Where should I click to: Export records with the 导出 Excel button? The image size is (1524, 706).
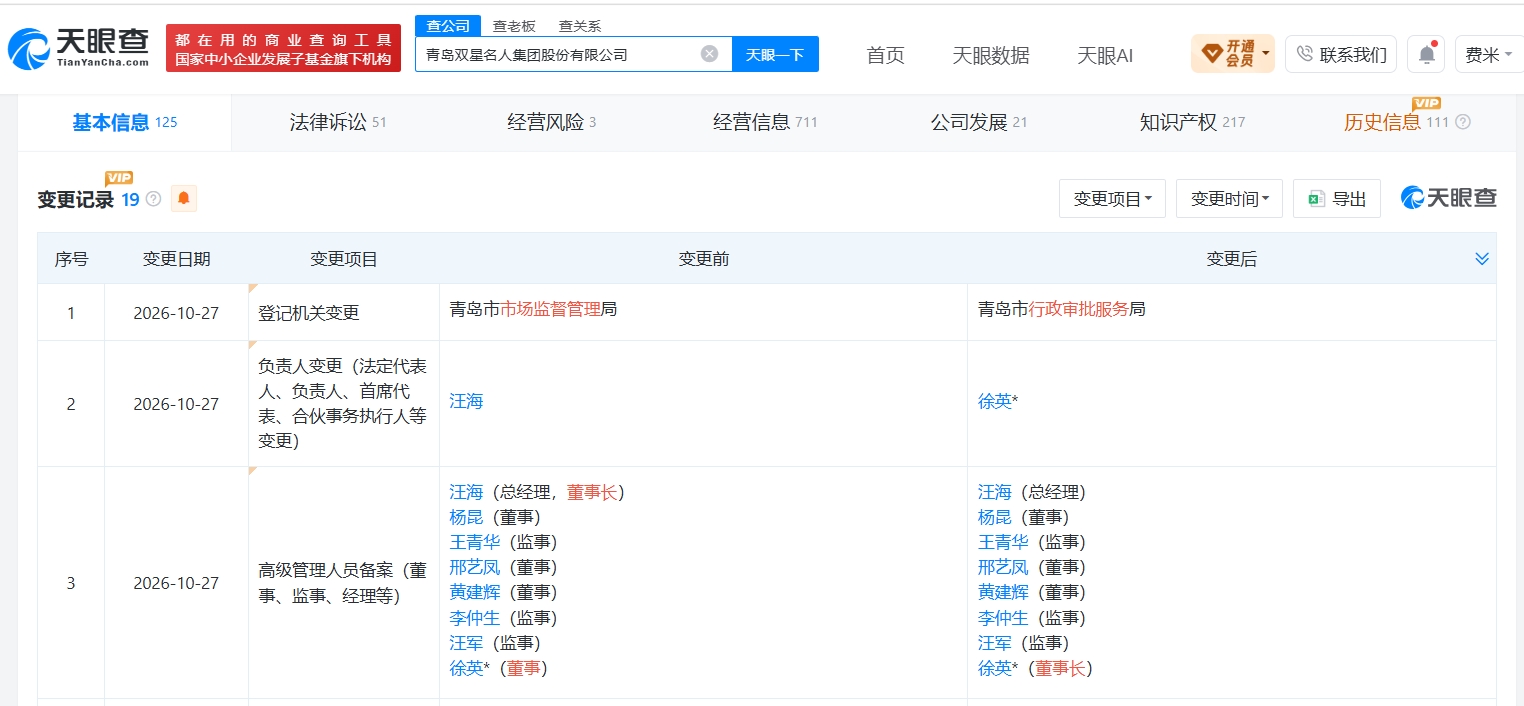[x=1336, y=199]
